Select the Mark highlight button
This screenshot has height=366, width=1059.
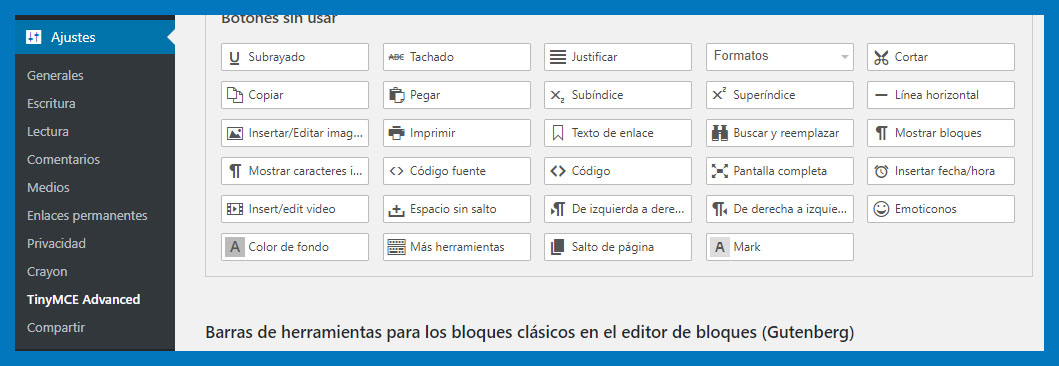[x=780, y=246]
